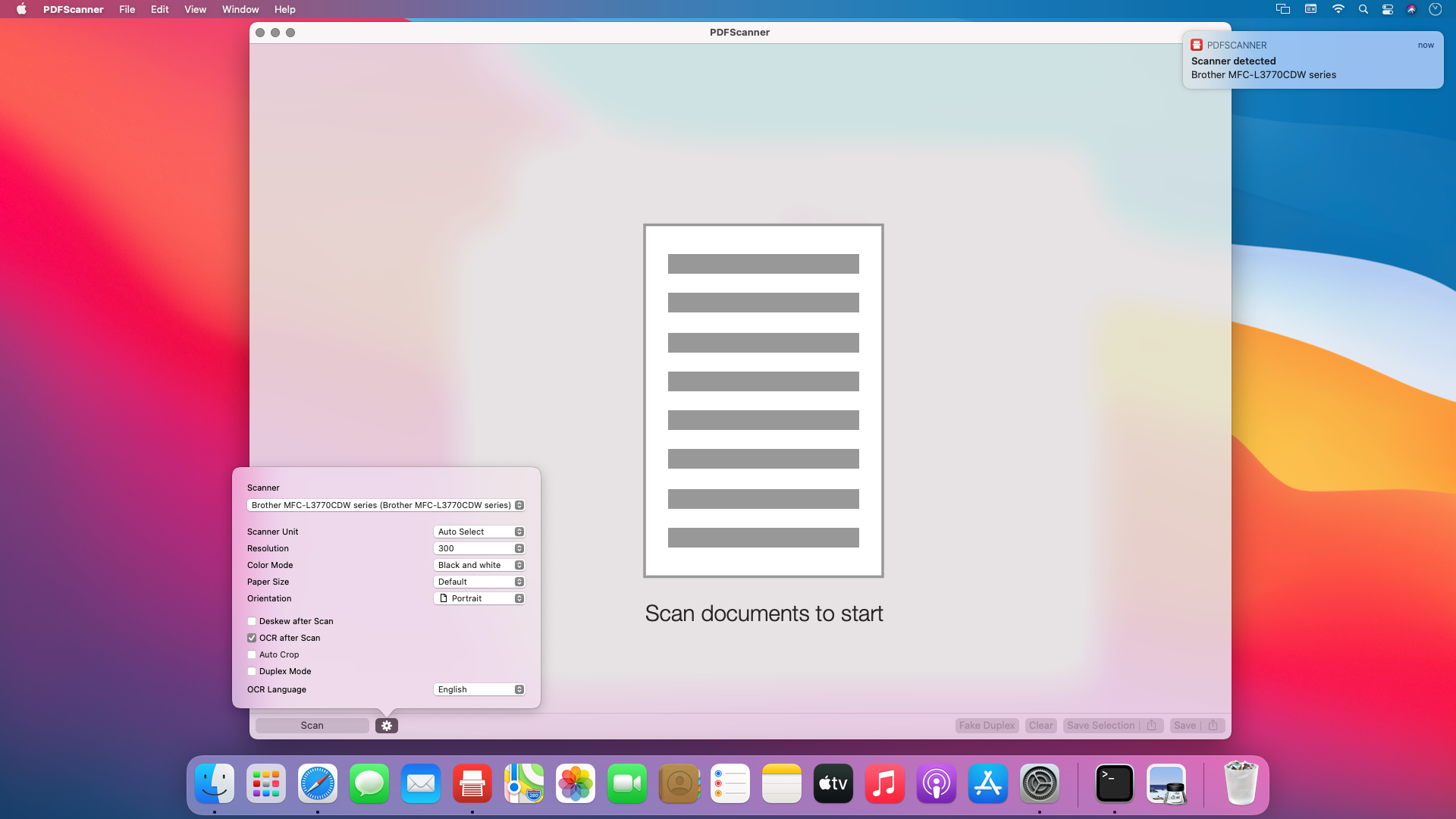Open Reminders from the dock
The width and height of the screenshot is (1456, 819).
730,783
